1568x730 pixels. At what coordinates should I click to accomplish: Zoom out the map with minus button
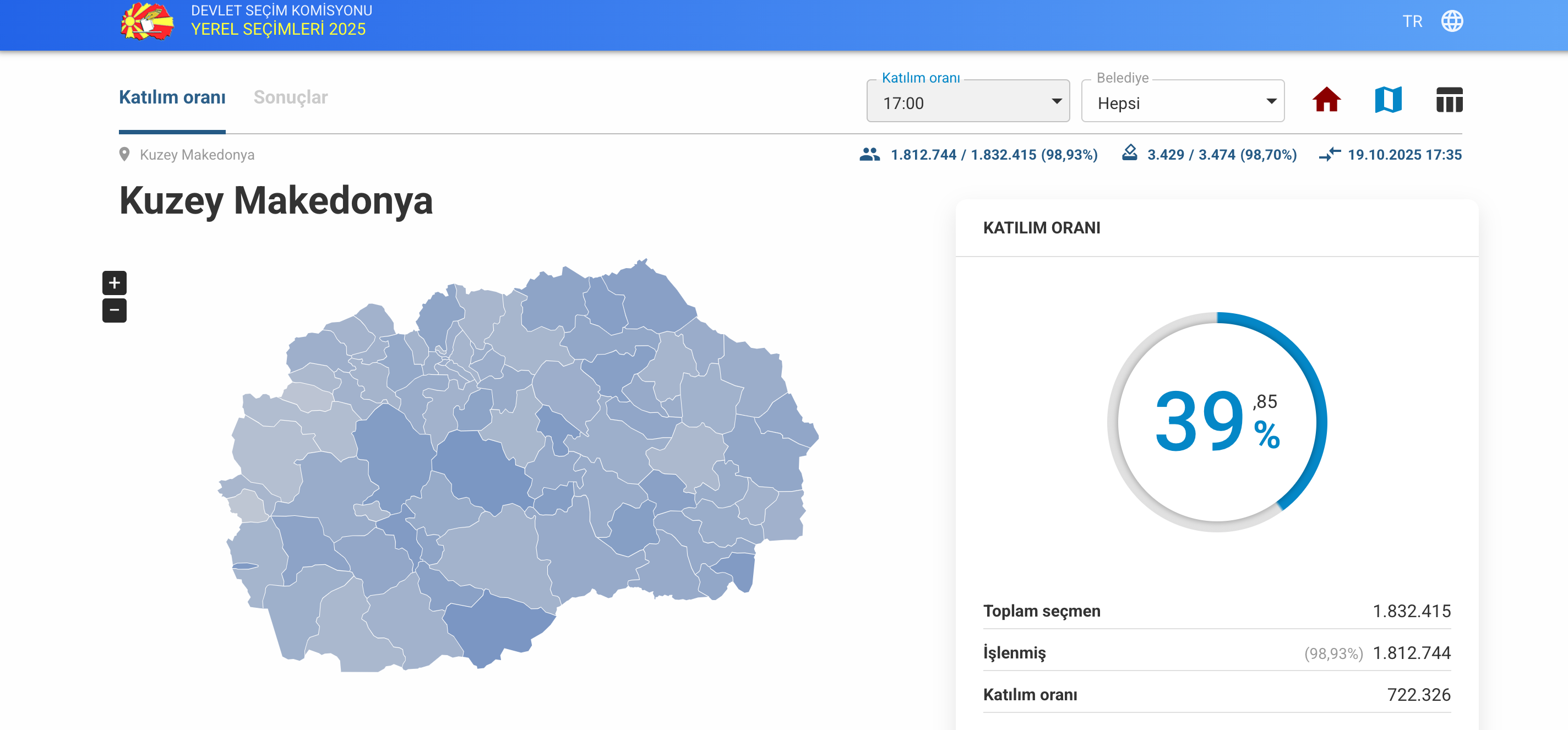click(x=115, y=310)
